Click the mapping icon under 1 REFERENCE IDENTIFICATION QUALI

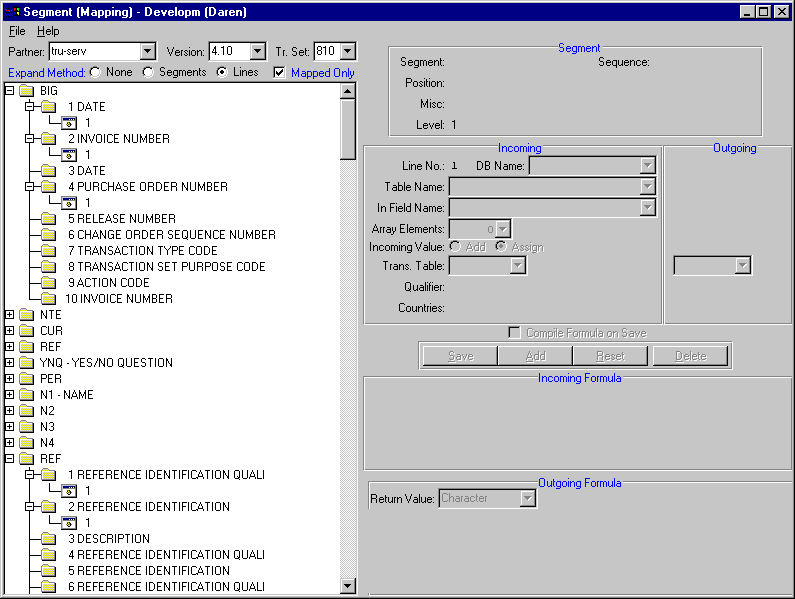[x=69, y=491]
